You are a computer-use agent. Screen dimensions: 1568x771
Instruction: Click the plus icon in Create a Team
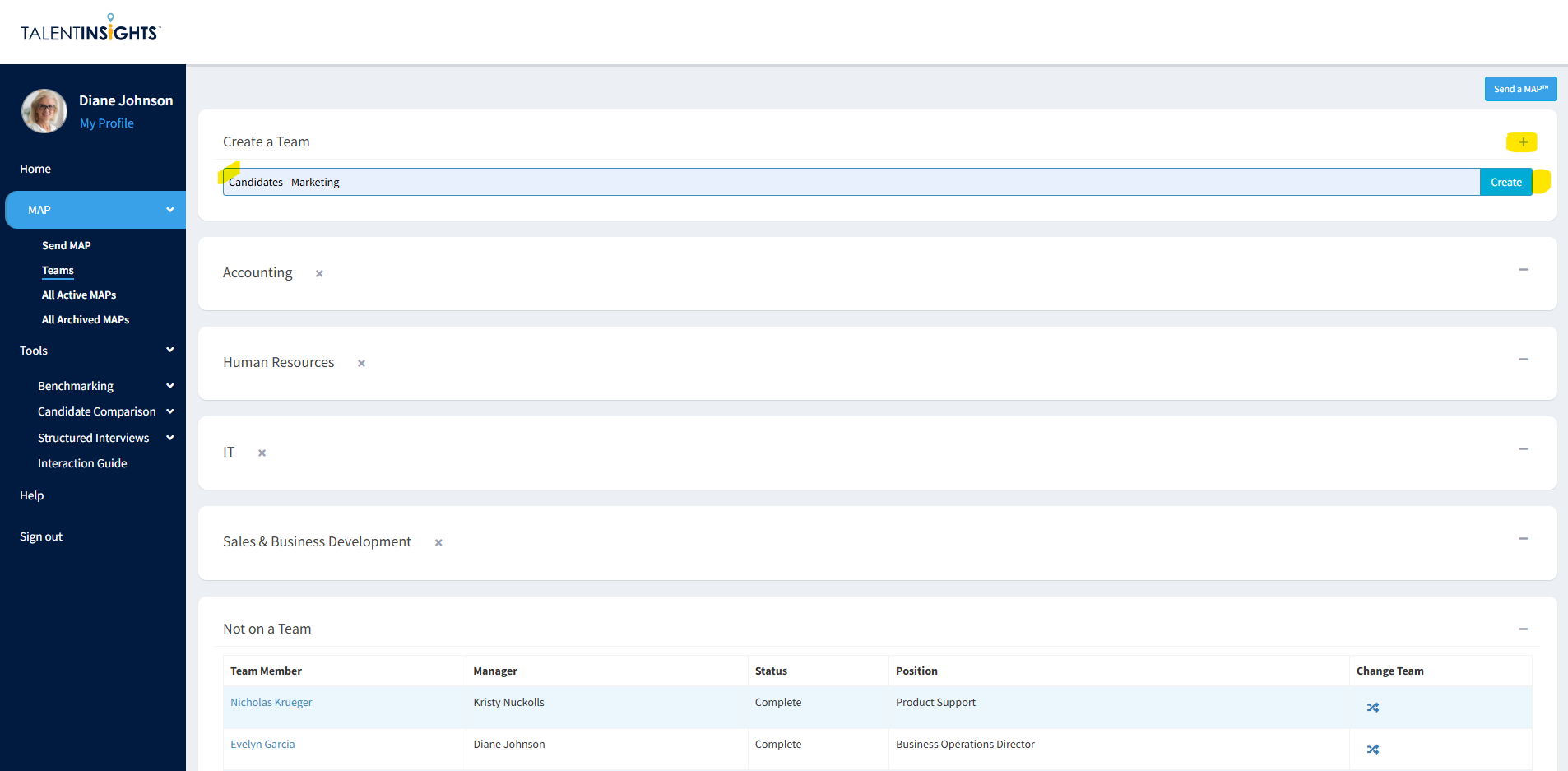point(1523,142)
